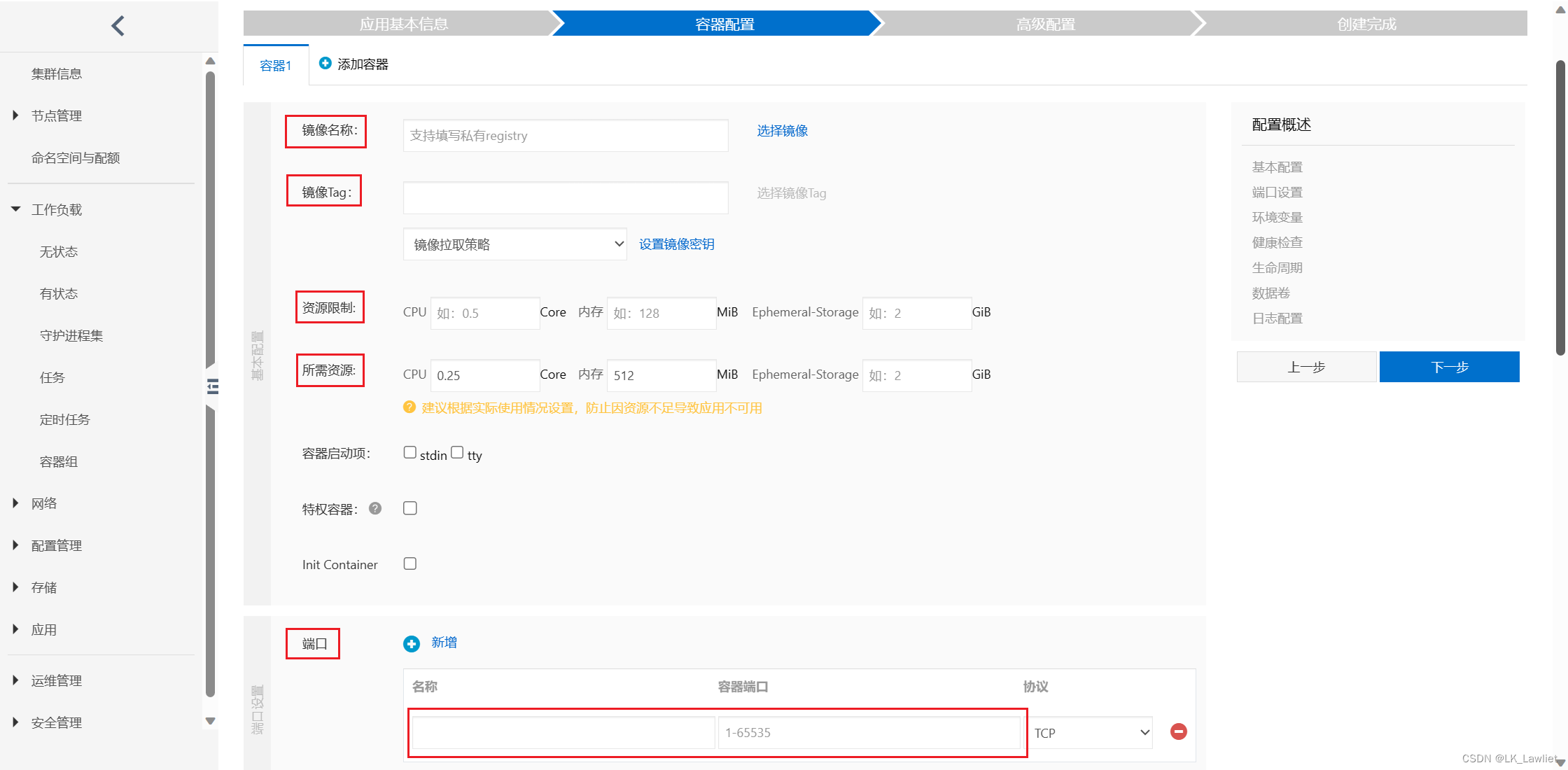Image resolution: width=1568 pixels, height=770 pixels.
Task: Open 集群信息 in the sidebar
Action: 57,73
